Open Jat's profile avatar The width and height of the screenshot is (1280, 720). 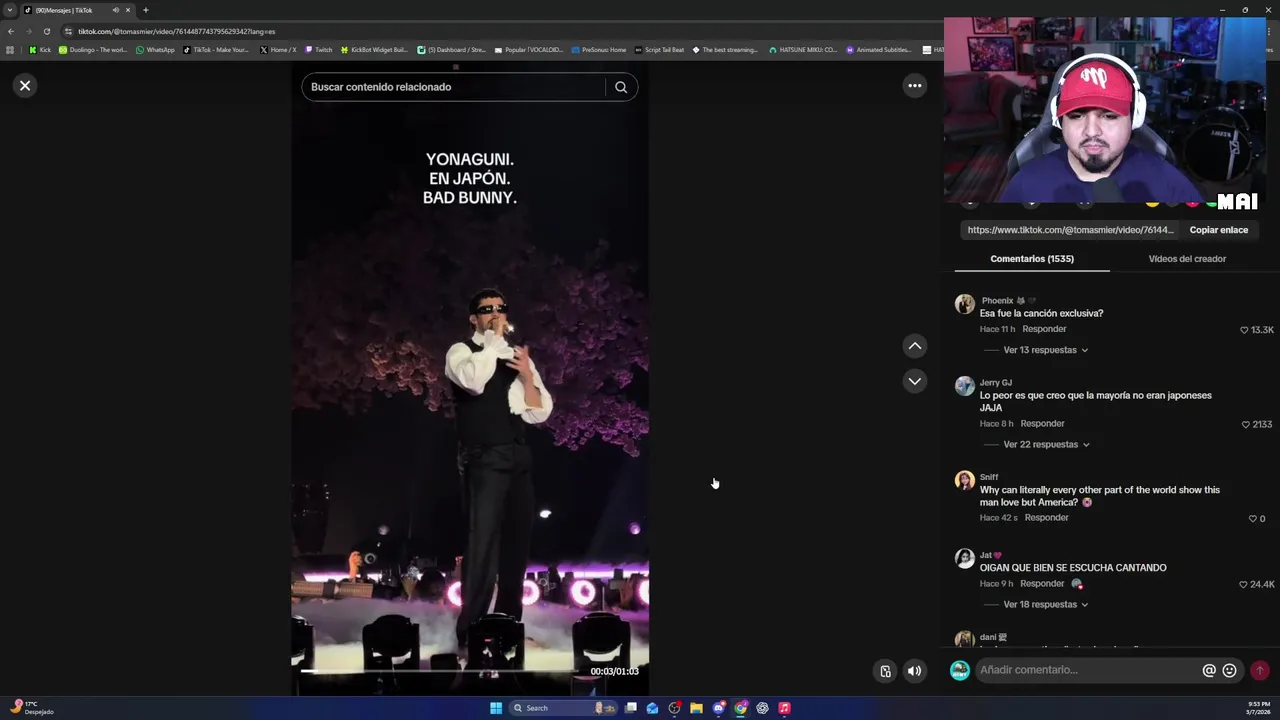(964, 559)
